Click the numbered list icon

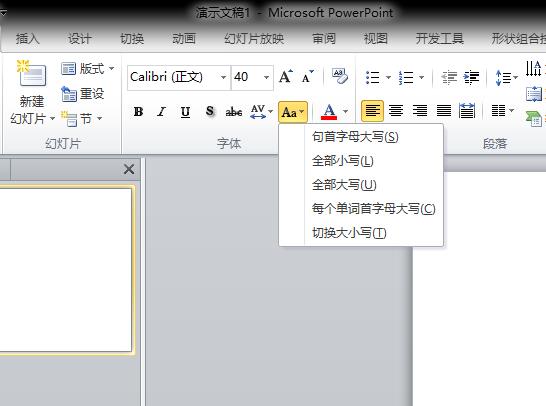click(406, 77)
